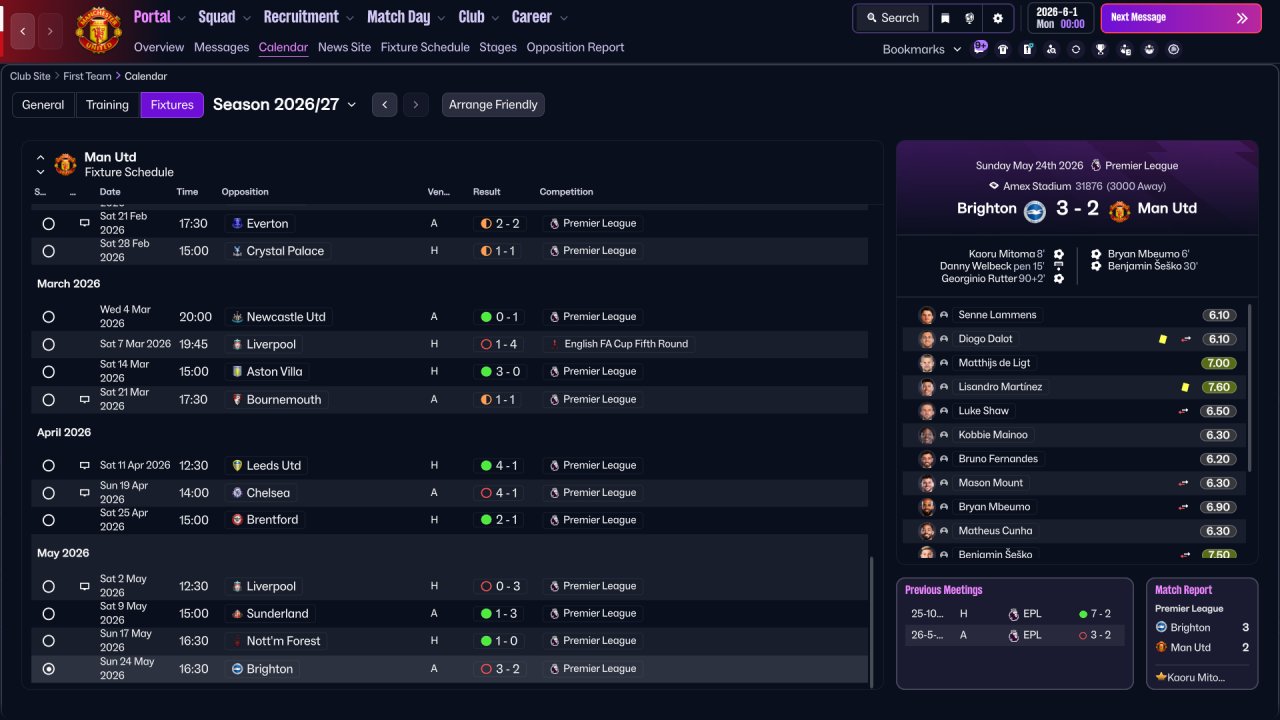Screen dimensions: 1280x720
Task: Select the Leeds Utd fixture radio button
Action: [48, 465]
